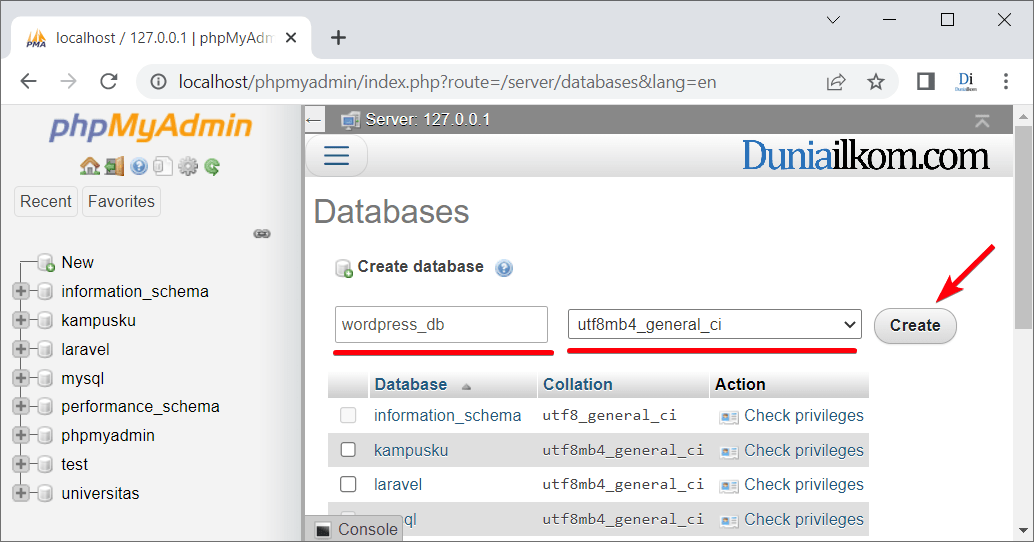
Task: Click the log out door icon
Action: [114, 166]
